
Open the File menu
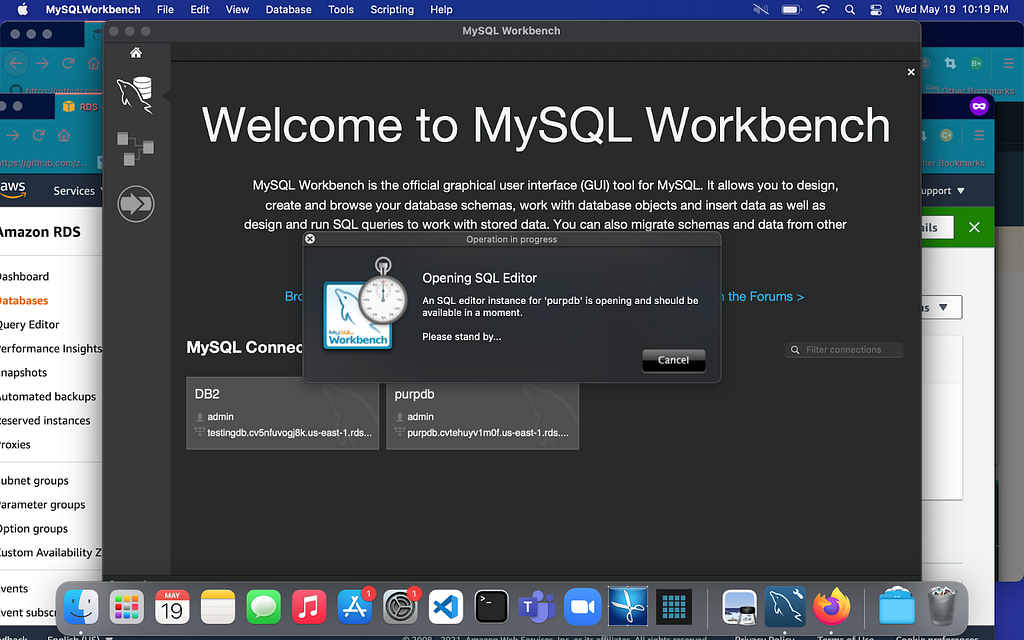tap(165, 9)
